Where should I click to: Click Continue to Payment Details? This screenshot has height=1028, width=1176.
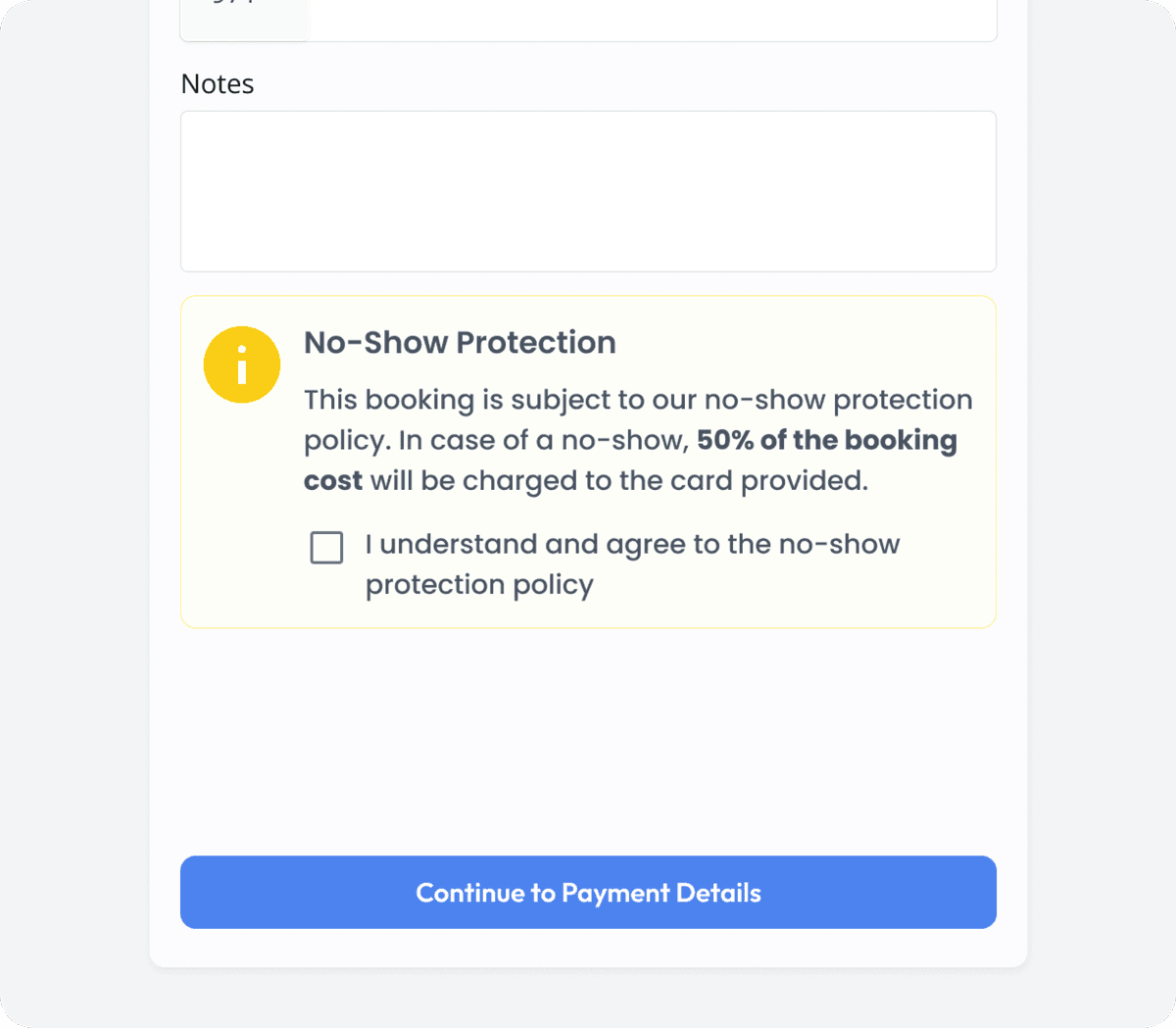(x=588, y=892)
